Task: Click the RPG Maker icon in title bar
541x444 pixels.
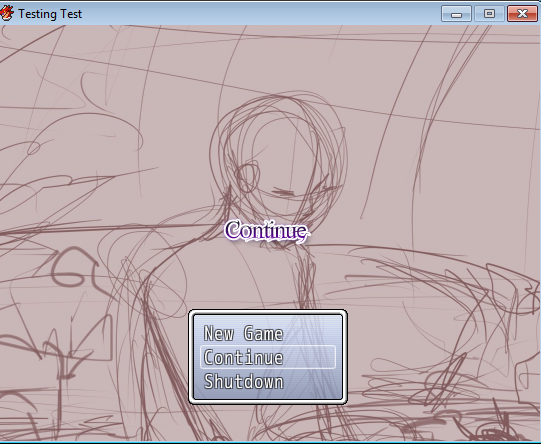Action: [x=6, y=13]
